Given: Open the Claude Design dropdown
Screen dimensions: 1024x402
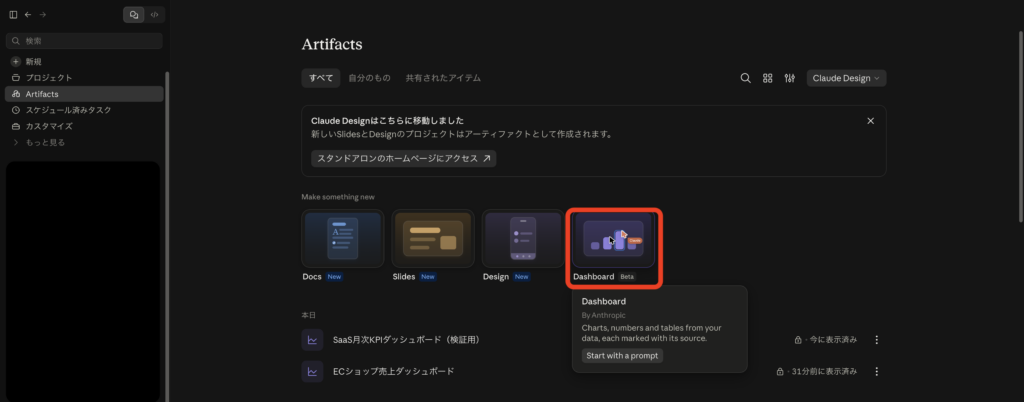Looking at the screenshot, I should pyautogui.click(x=846, y=78).
